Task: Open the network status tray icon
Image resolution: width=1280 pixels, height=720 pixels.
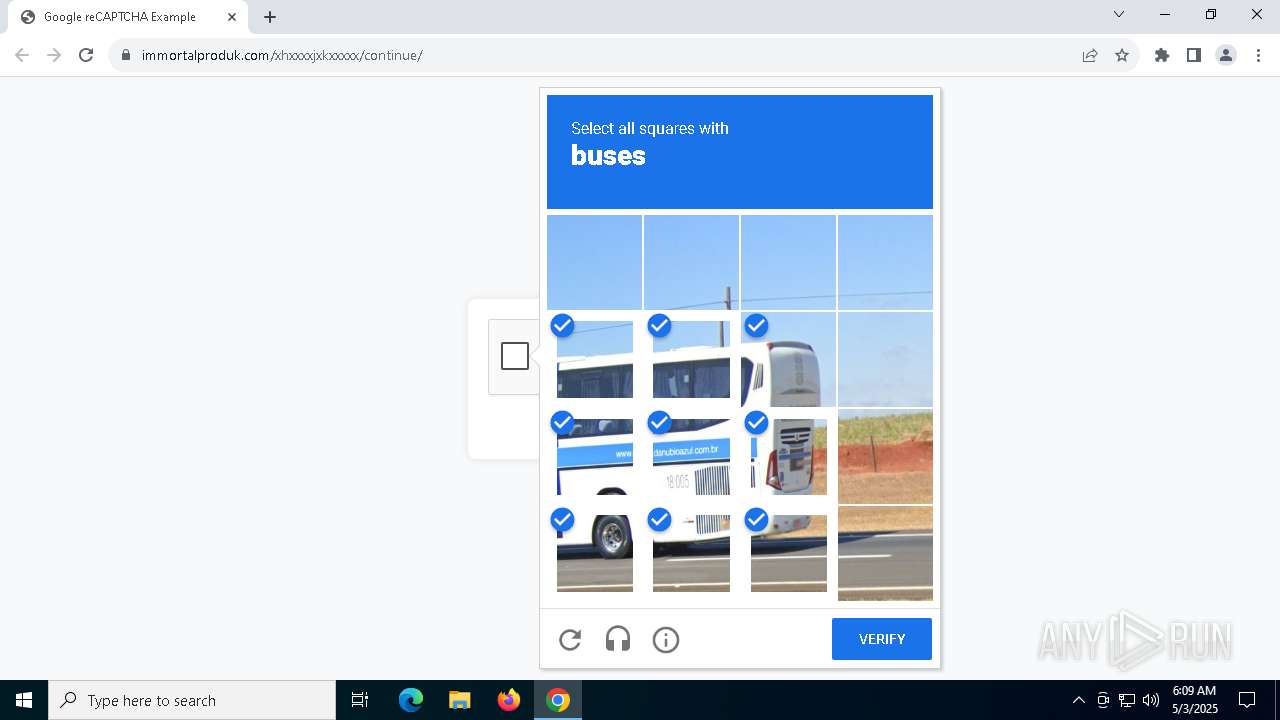Action: [x=1127, y=700]
